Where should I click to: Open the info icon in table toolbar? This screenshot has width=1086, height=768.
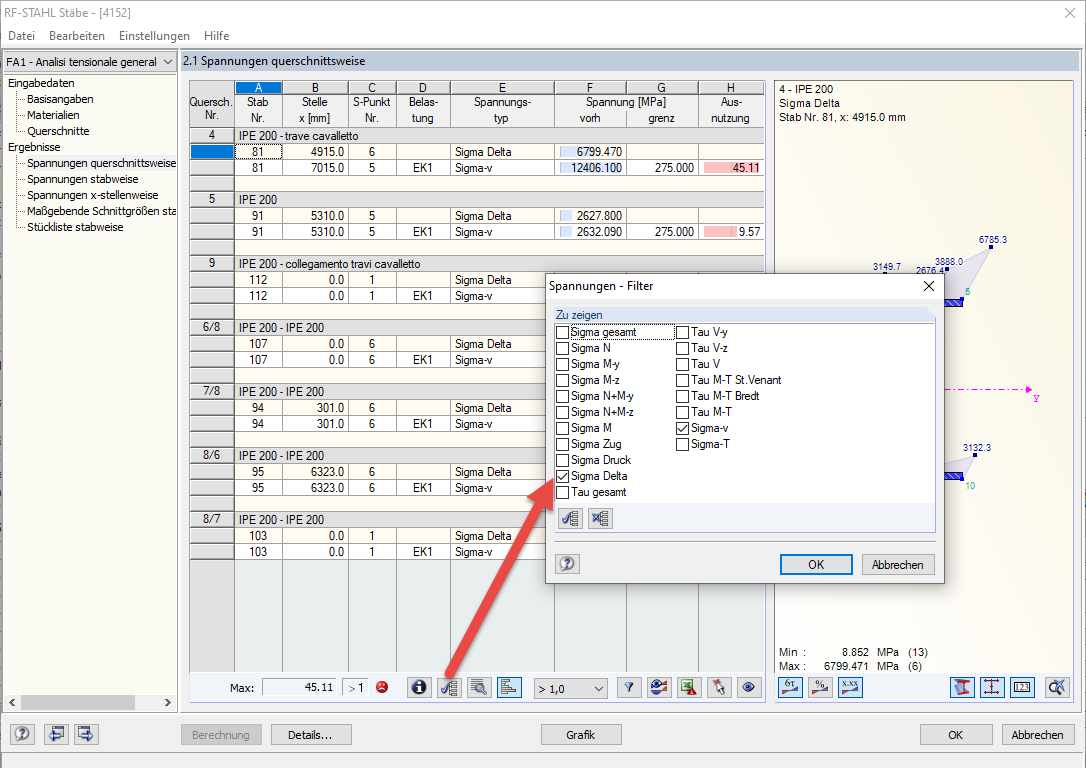pos(418,687)
